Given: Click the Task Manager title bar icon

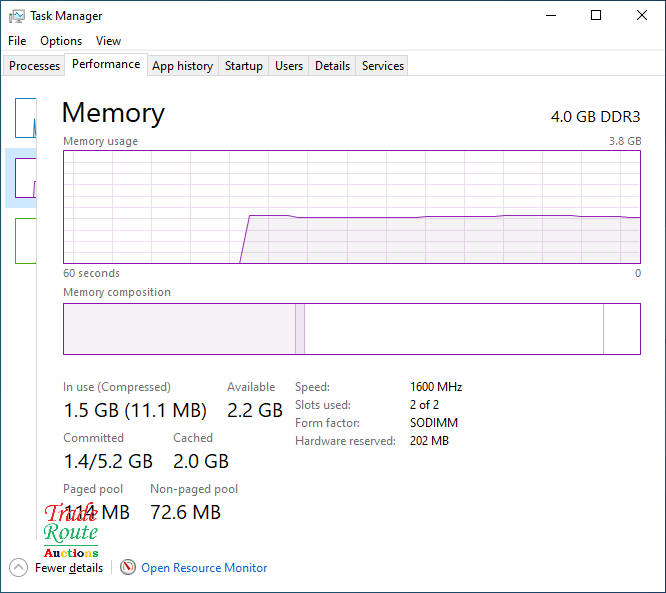Looking at the screenshot, I should tap(16, 16).
